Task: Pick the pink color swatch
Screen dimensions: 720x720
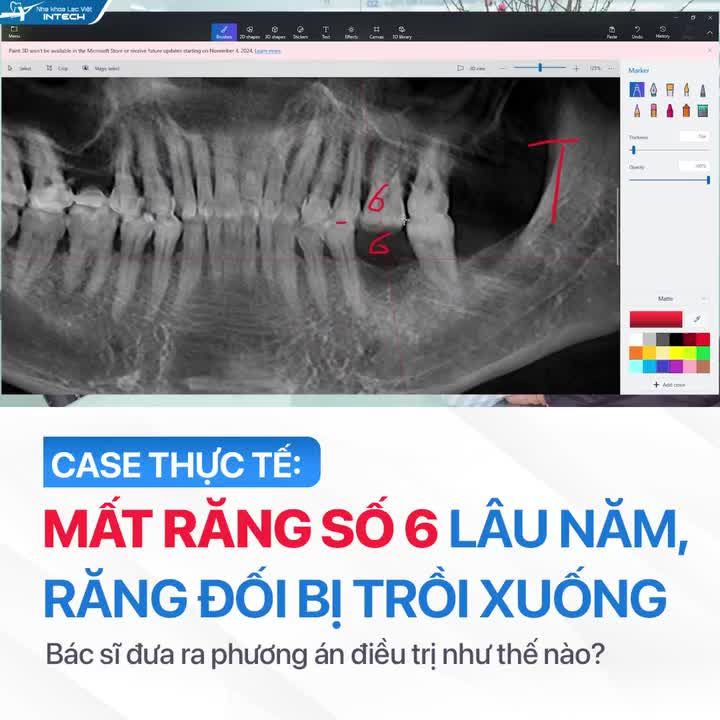Action: (689, 366)
